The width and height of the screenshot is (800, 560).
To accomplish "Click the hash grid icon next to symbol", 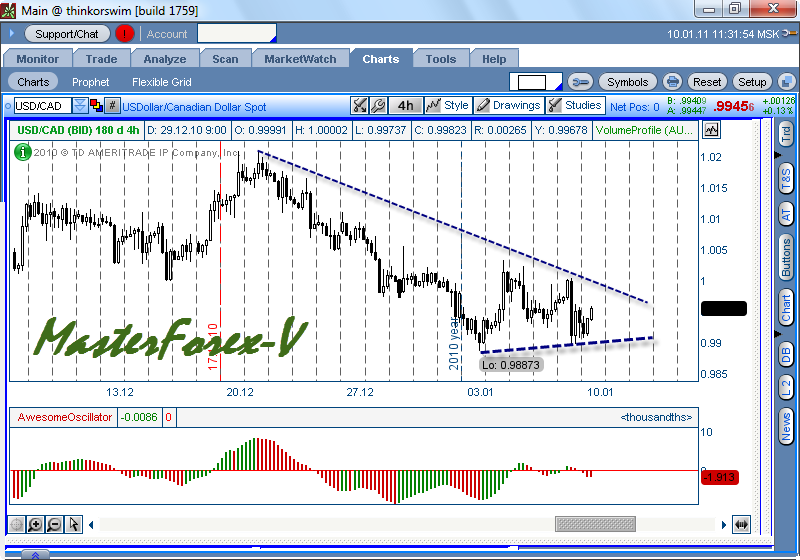I will pyautogui.click(x=112, y=106).
